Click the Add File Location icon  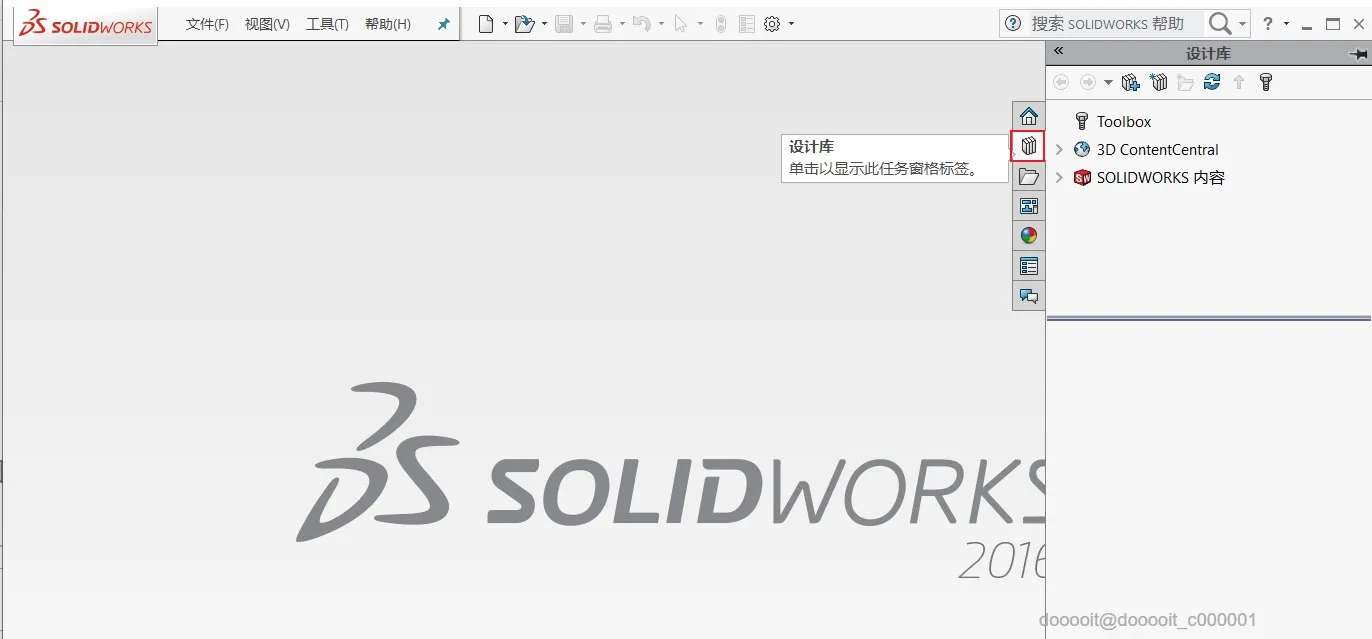1159,82
